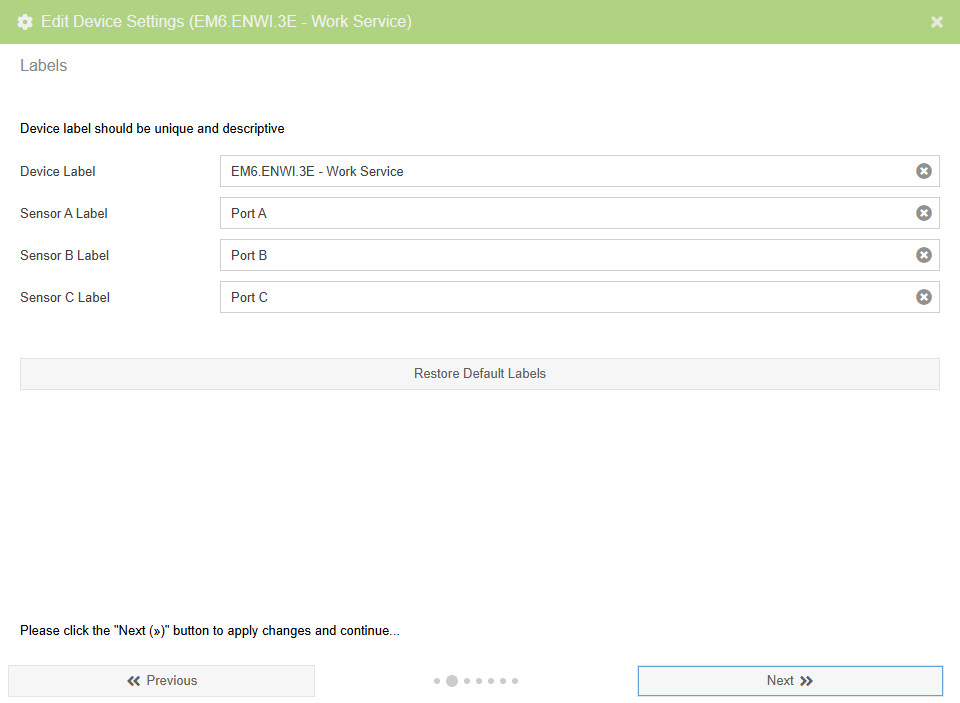Select the highlighted second step dot
This screenshot has height=703, width=960.
coord(452,681)
